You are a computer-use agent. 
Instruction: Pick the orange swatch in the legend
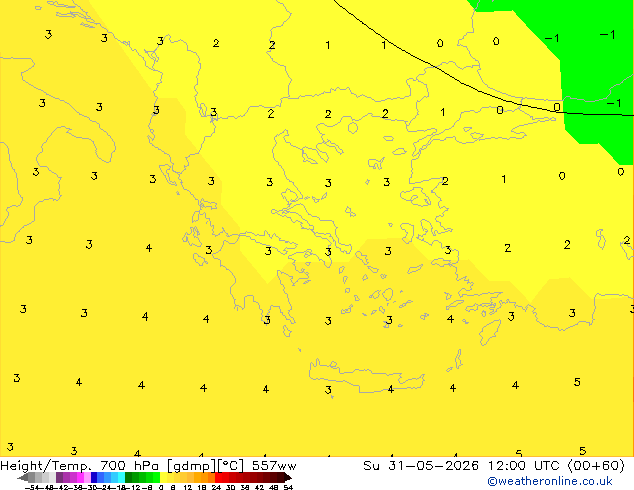[205, 478]
